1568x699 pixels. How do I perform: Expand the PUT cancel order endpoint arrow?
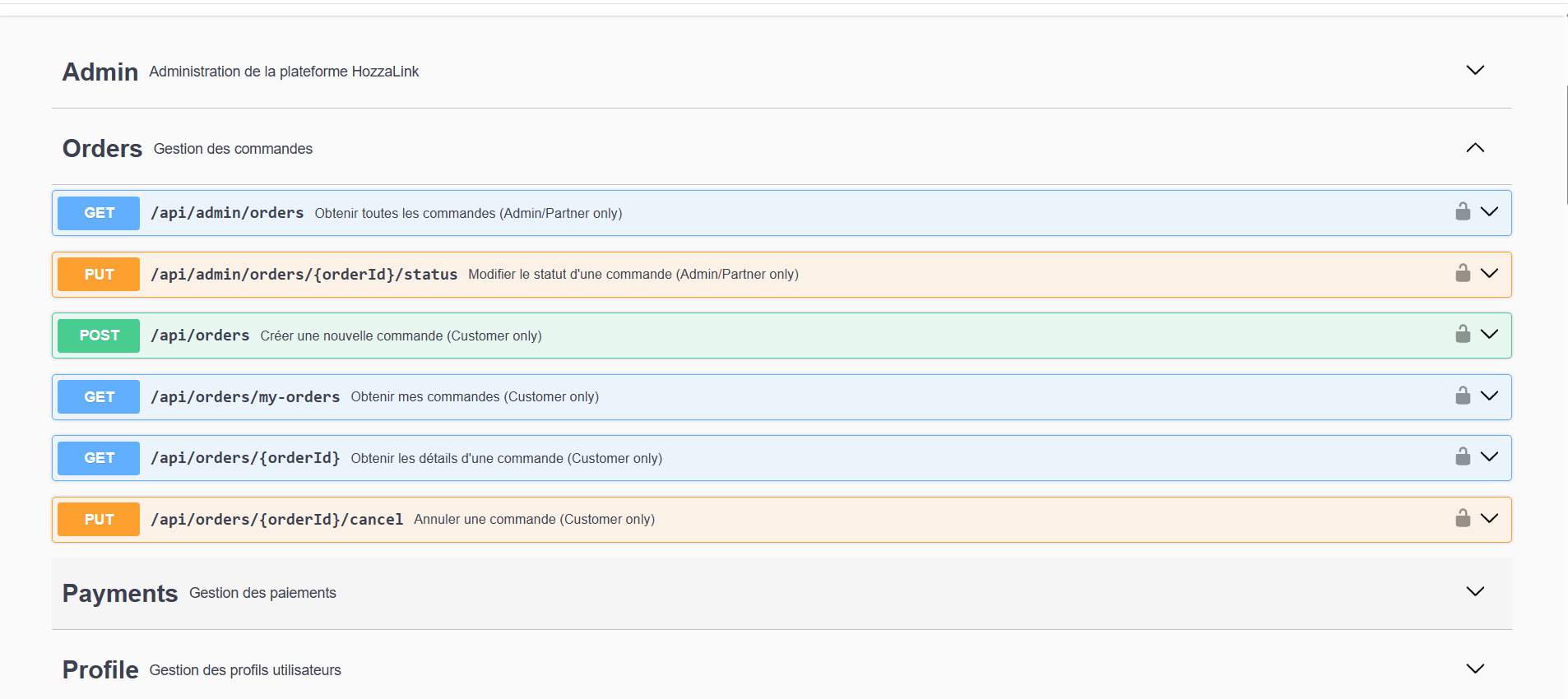tap(1489, 519)
